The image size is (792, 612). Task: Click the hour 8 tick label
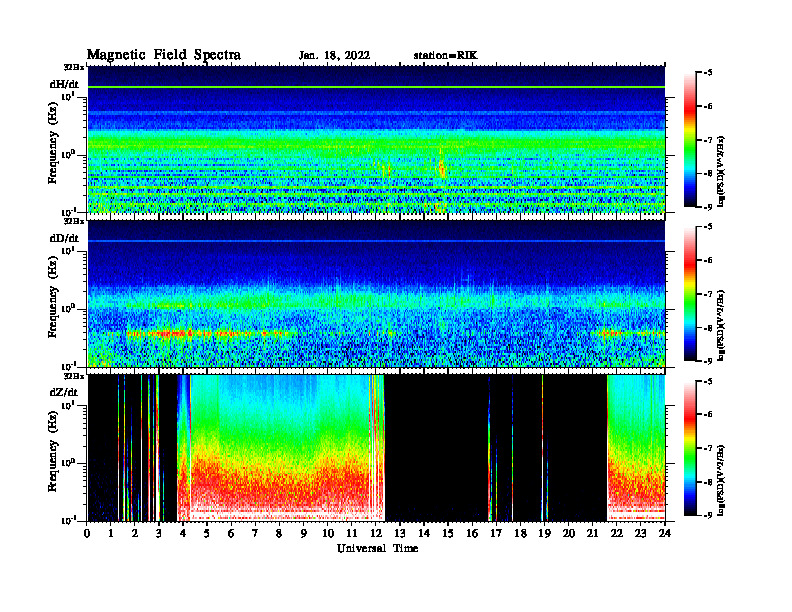(279, 534)
